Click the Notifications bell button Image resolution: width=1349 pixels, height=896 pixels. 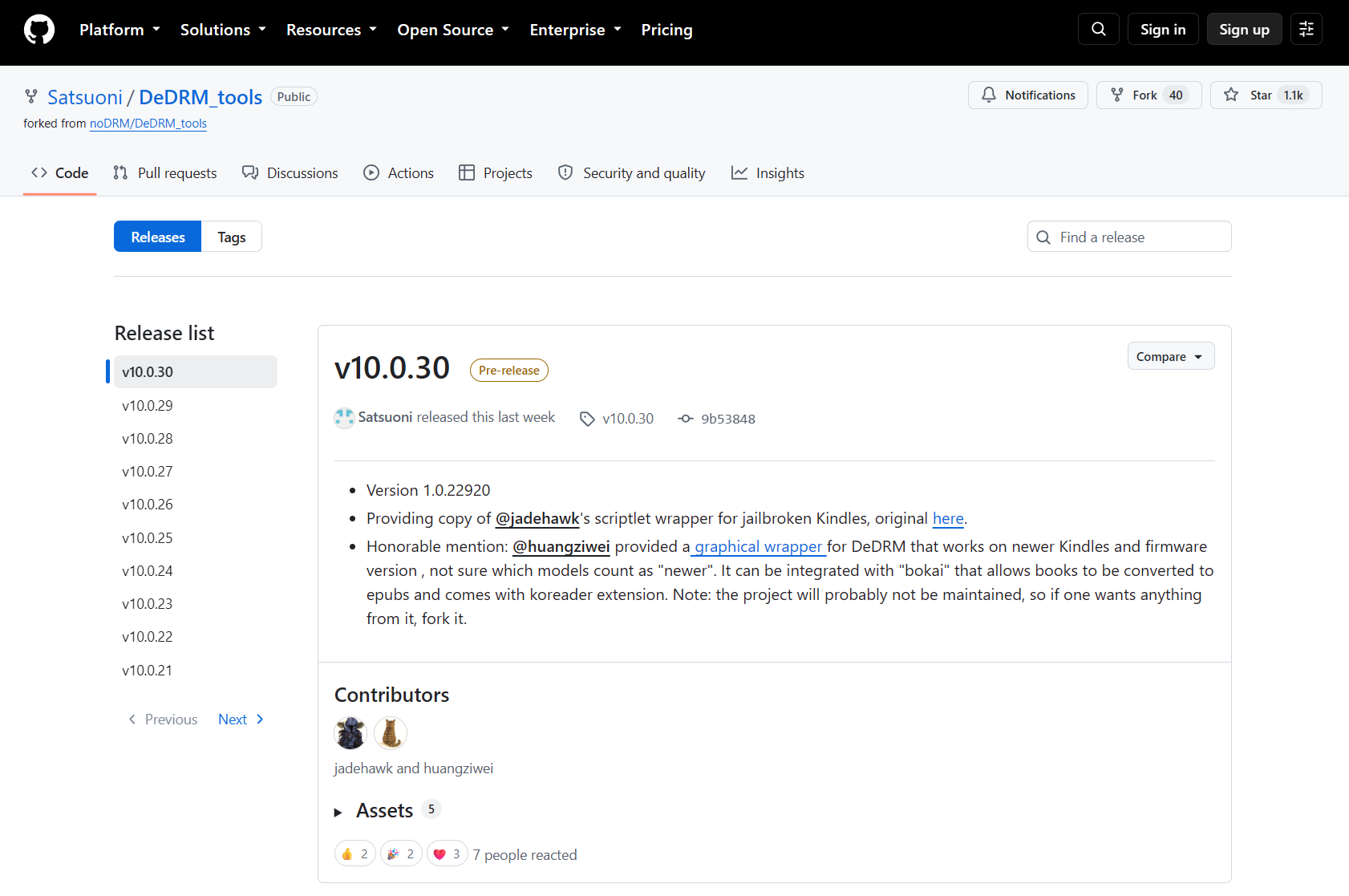tap(1028, 95)
